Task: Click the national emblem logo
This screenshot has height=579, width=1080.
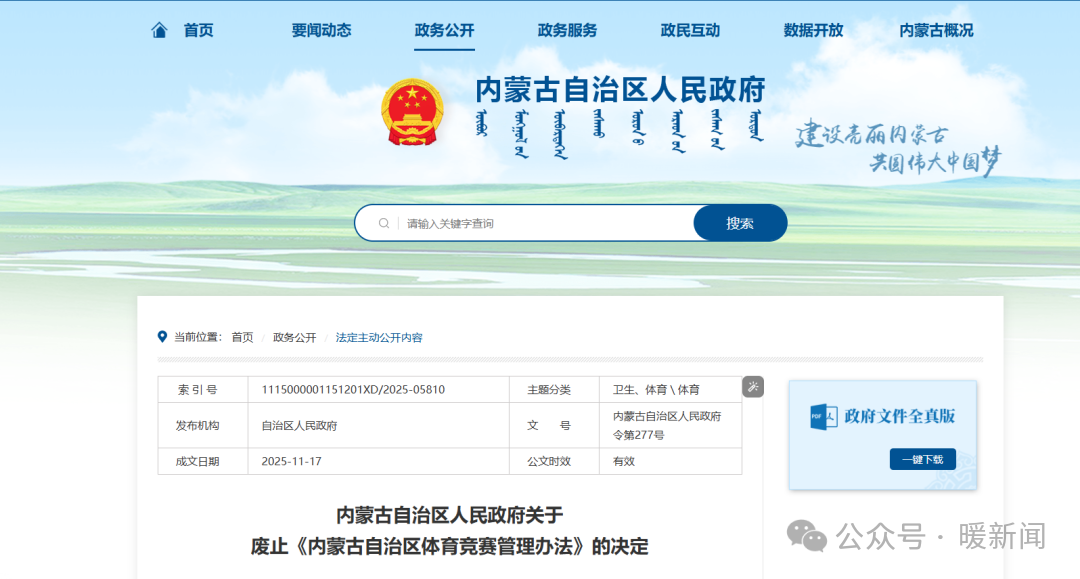Action: coord(411,112)
